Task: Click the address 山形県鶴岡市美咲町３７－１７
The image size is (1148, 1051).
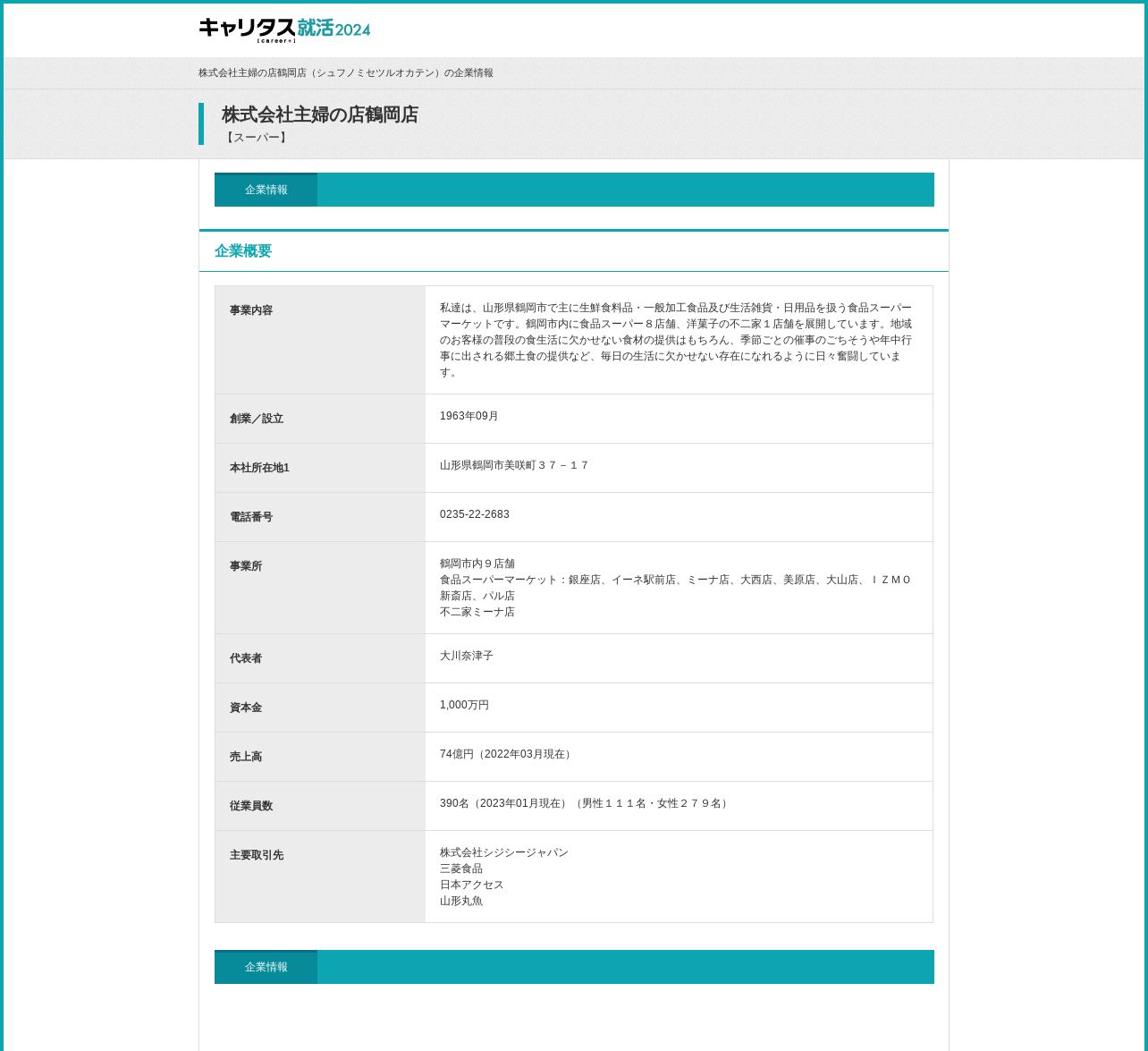Action: (x=515, y=465)
